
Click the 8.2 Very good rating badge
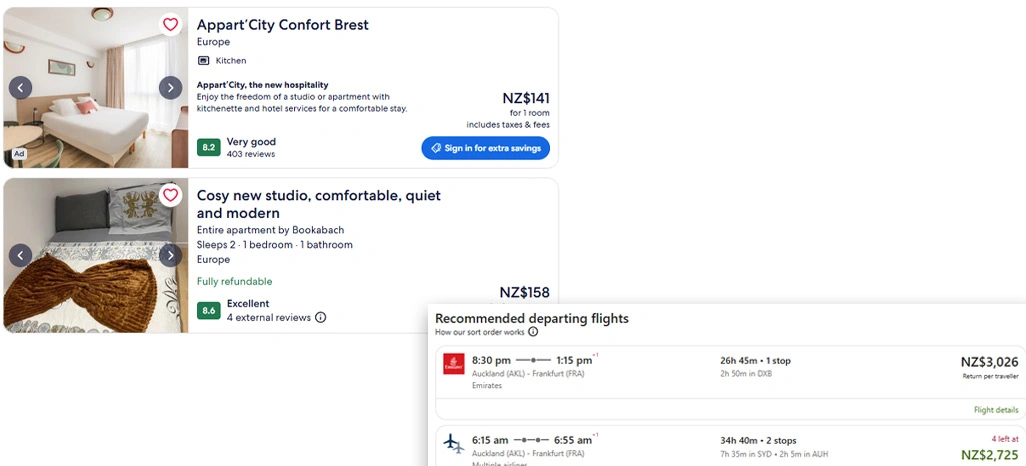tap(208, 148)
